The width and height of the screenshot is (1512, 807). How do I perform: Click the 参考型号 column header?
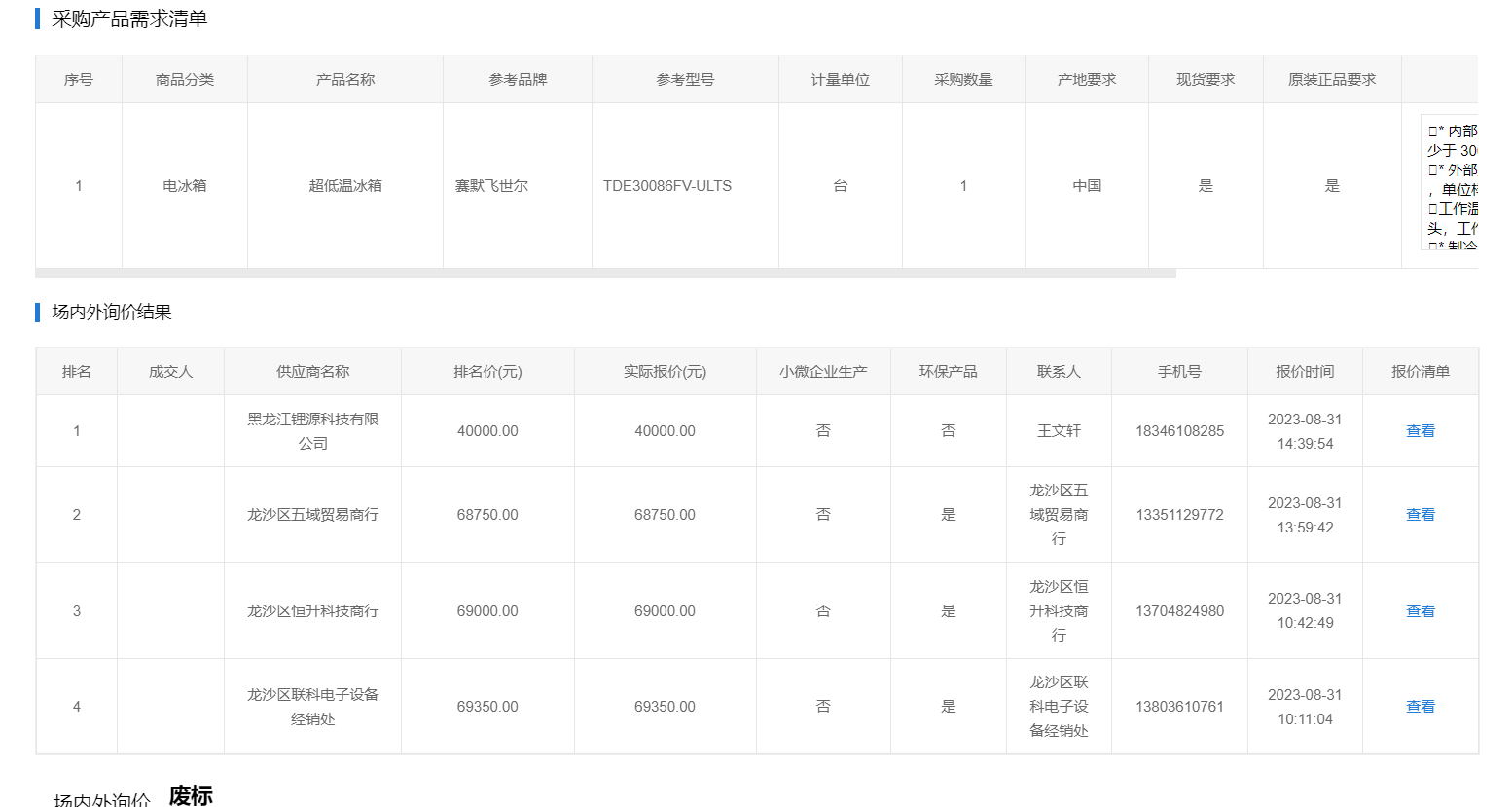(x=684, y=80)
